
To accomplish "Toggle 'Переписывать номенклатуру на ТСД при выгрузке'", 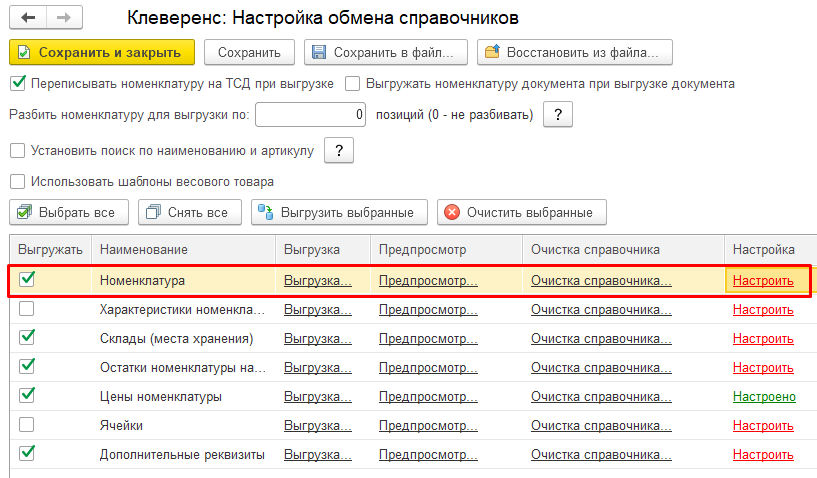I will 18,83.
